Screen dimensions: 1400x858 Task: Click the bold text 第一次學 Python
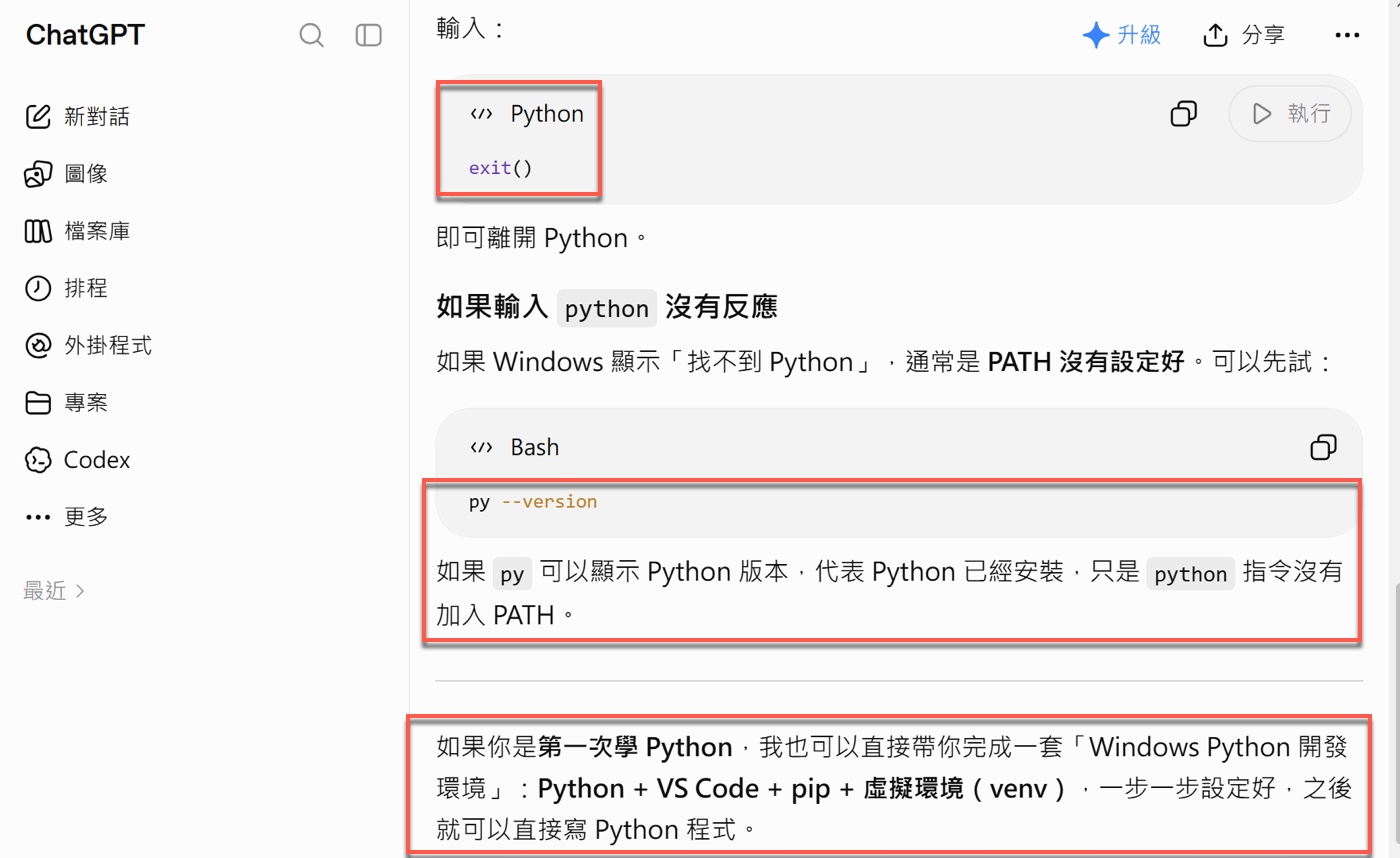pos(634,746)
